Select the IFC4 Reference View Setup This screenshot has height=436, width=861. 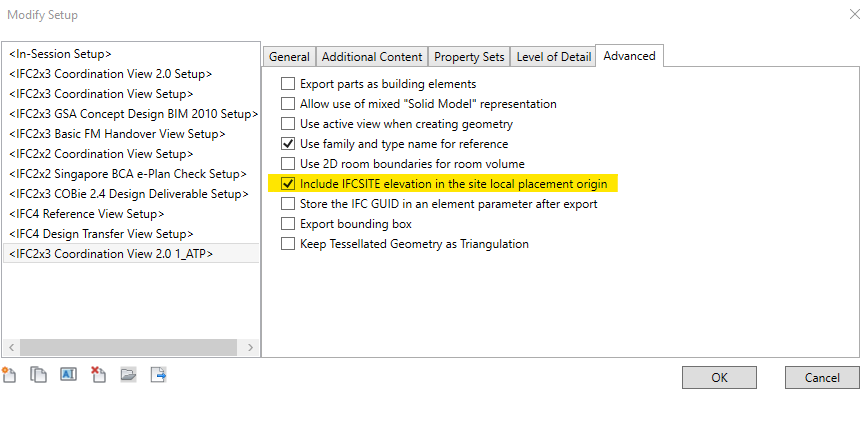[86, 214]
